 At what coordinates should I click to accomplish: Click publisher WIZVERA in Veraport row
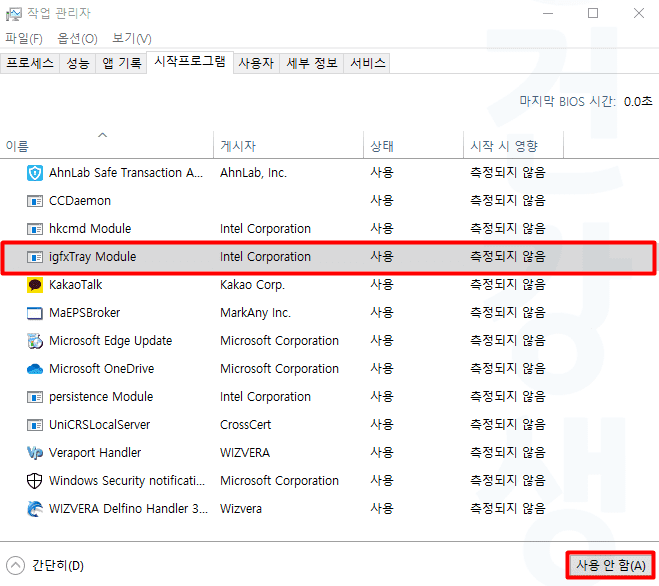coord(245,453)
